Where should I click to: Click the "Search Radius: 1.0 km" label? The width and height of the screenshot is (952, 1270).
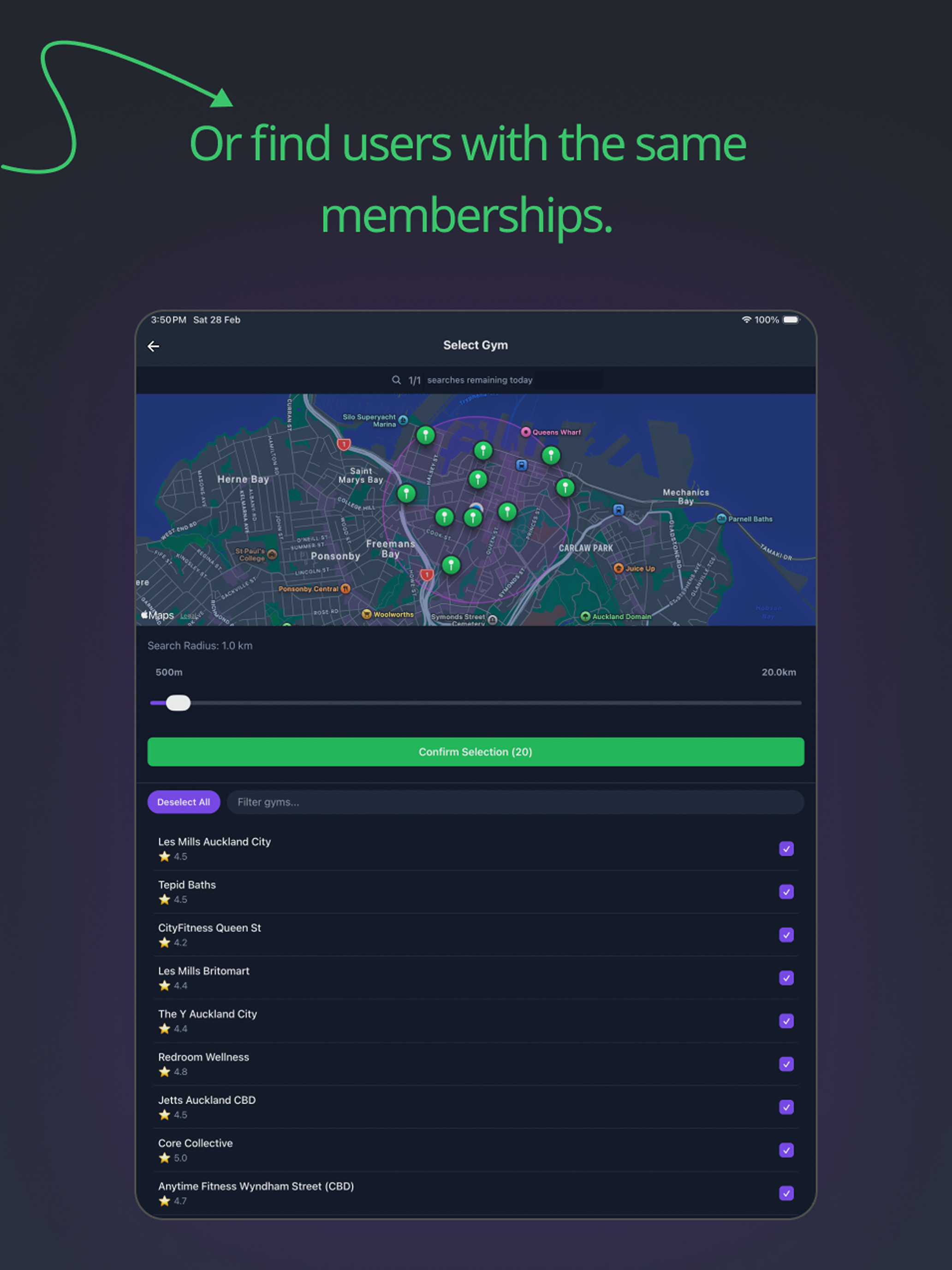click(x=200, y=646)
